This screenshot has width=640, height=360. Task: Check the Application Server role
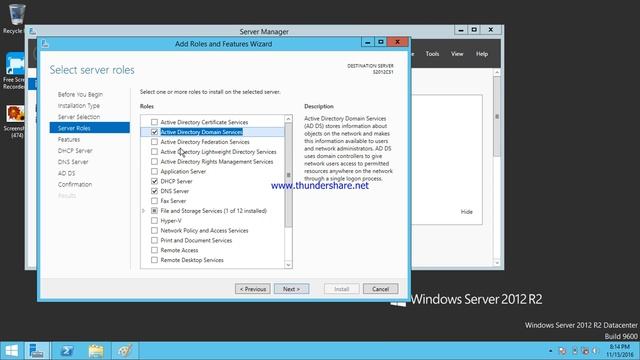pos(154,171)
